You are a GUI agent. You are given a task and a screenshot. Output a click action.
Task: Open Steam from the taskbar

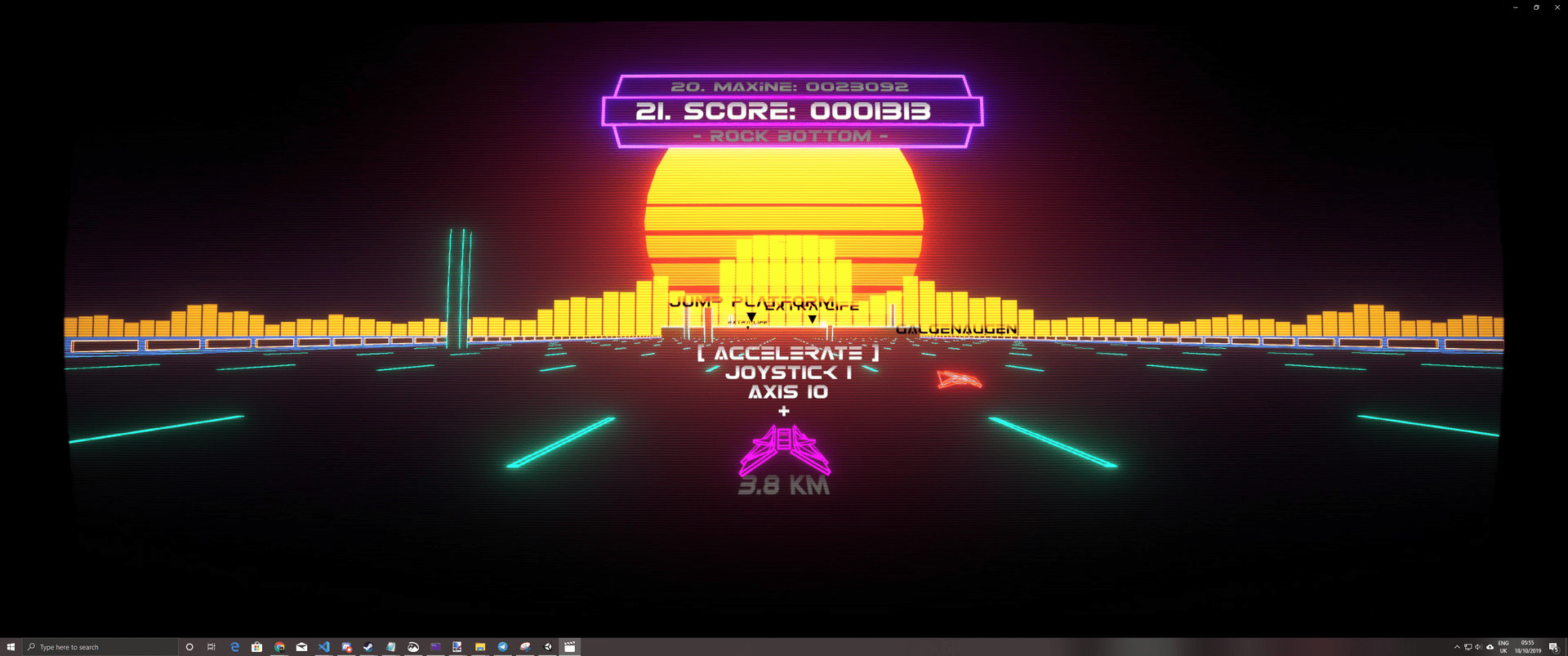click(368, 647)
